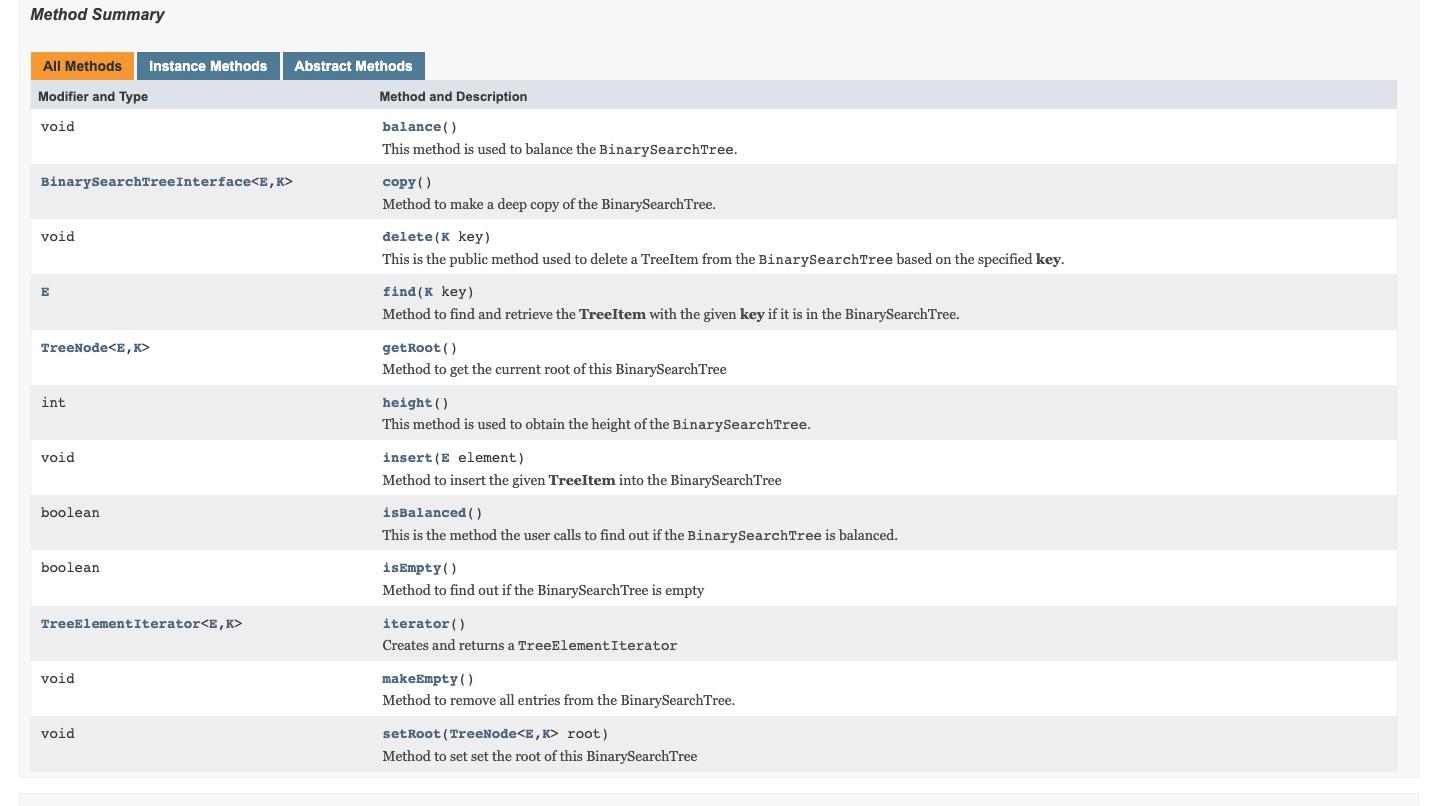Open the isBalanced() method documentation
This screenshot has height=806, width=1438.
point(423,512)
